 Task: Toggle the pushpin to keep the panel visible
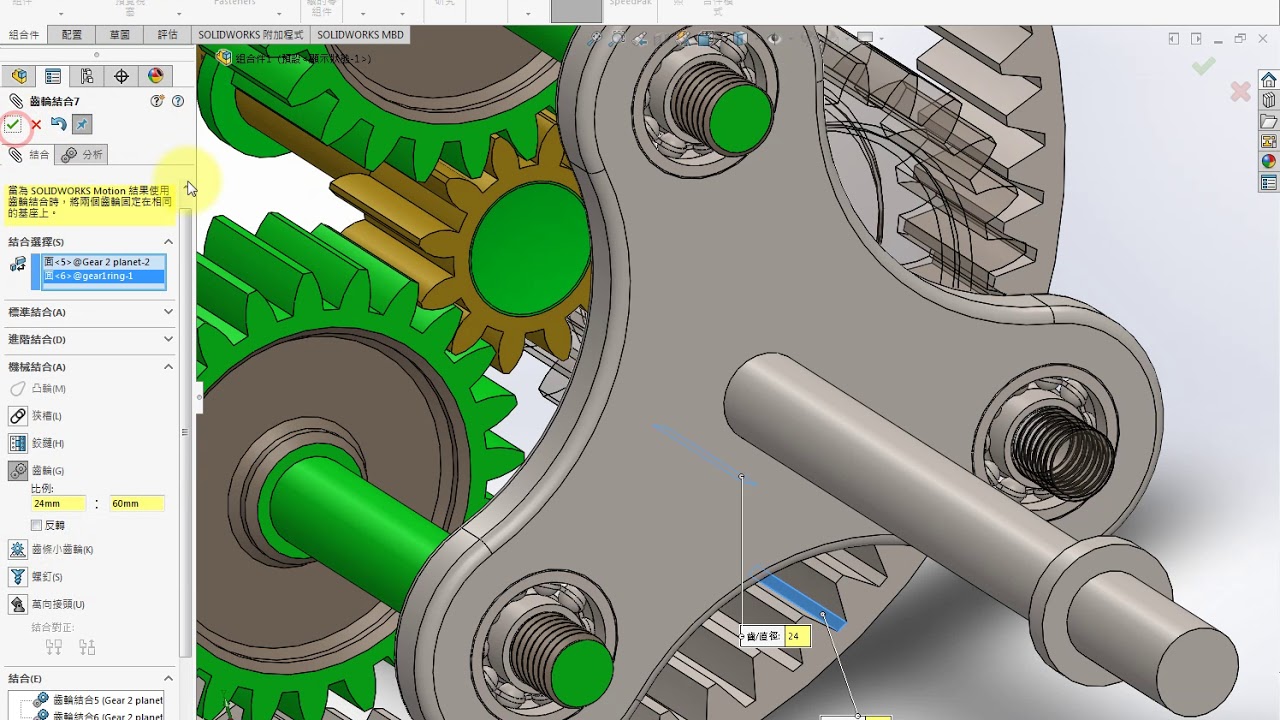[x=82, y=125]
